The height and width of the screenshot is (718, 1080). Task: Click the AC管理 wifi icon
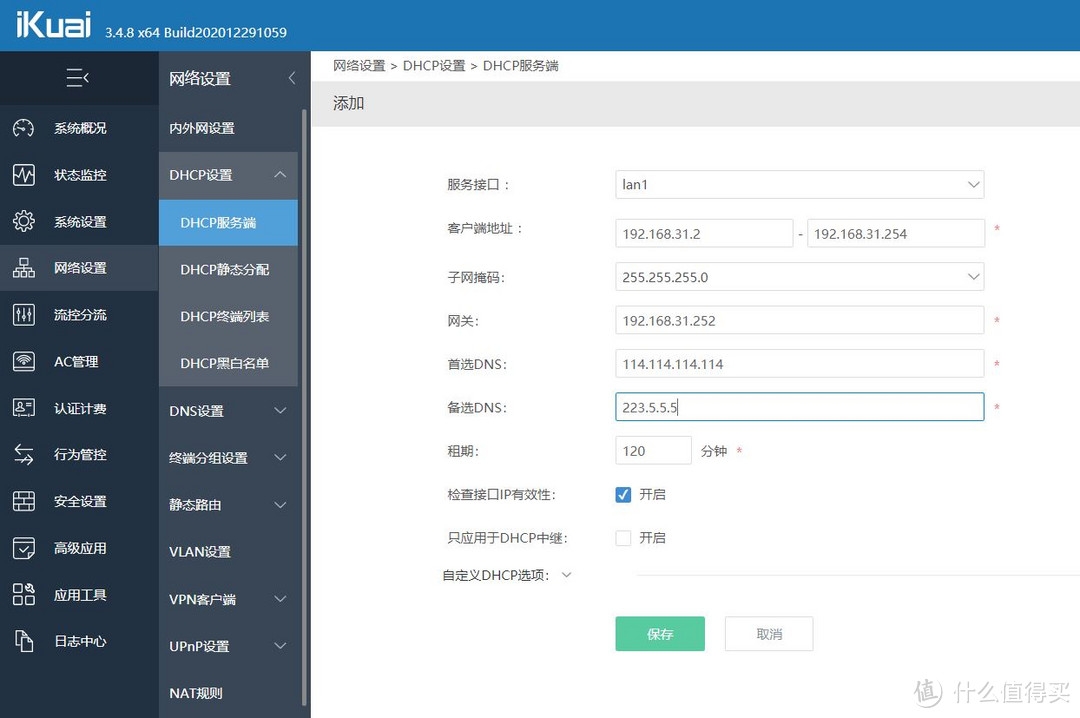tap(23, 362)
